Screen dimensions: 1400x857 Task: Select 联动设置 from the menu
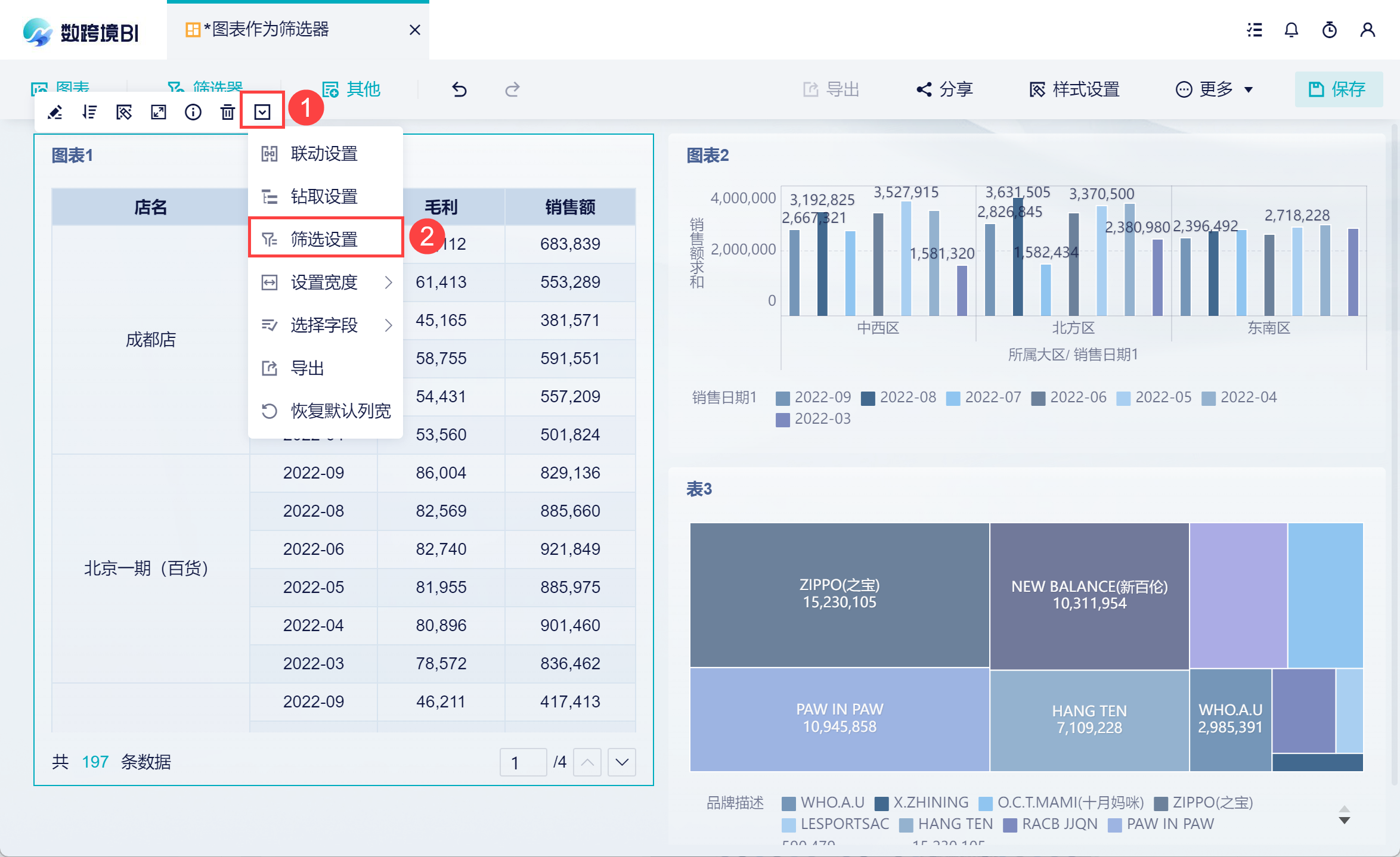click(325, 154)
